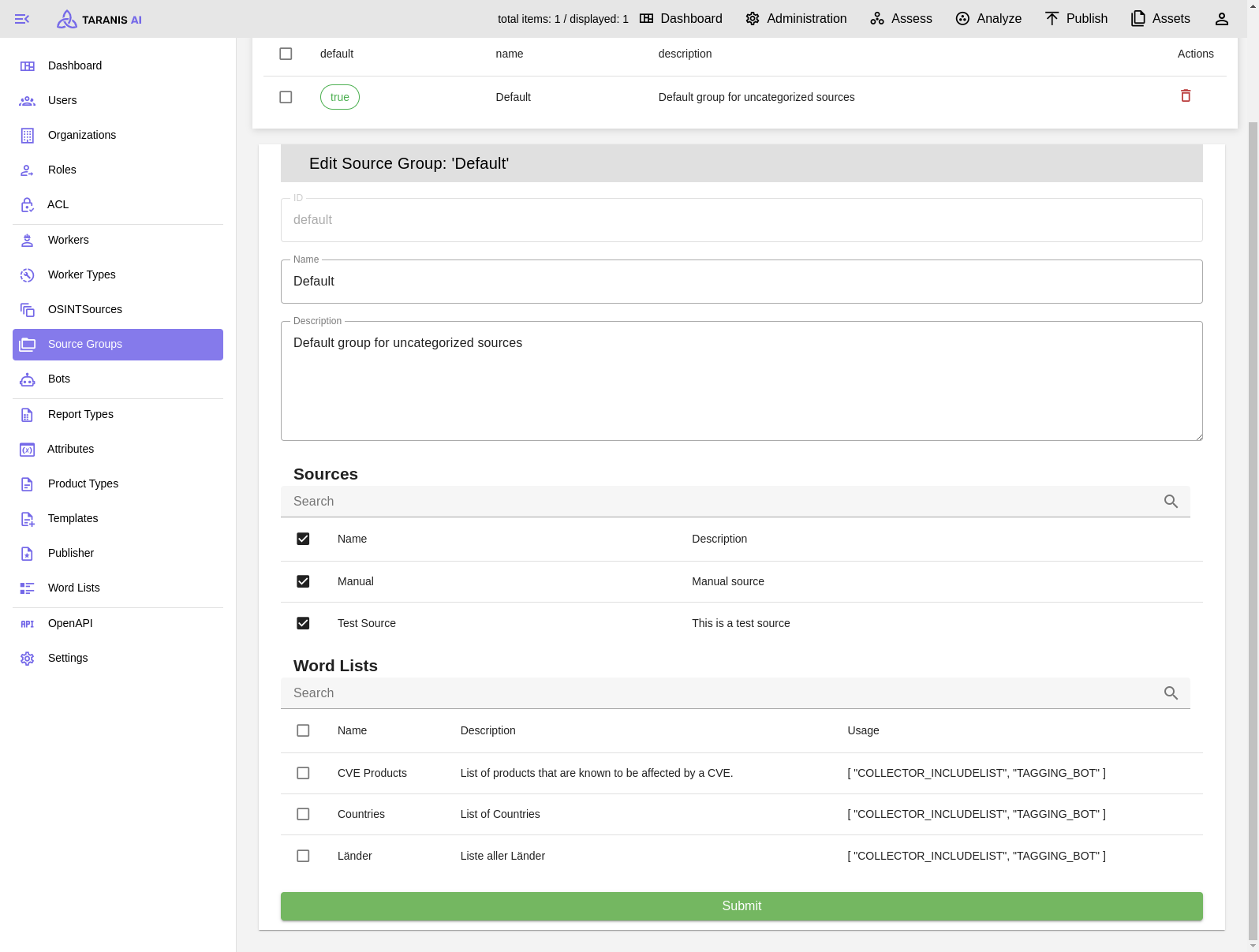1259x952 pixels.
Task: Open Report Types in the sidebar
Action: tap(118, 414)
